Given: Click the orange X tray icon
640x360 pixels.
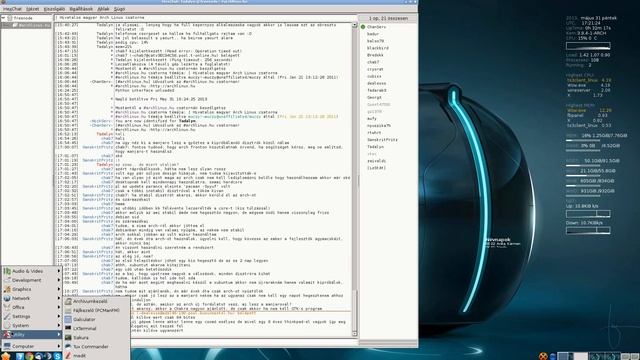Looking at the screenshot, I should click(543, 356).
